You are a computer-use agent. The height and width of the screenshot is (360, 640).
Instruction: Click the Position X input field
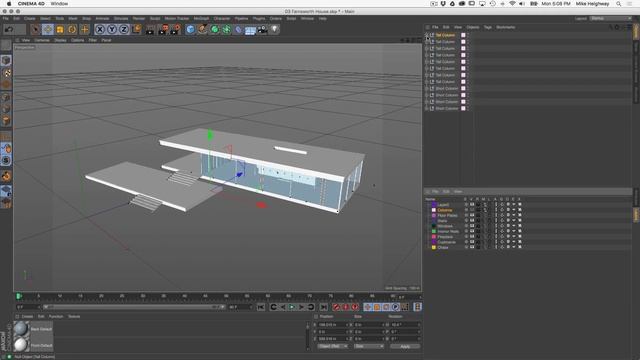333,325
